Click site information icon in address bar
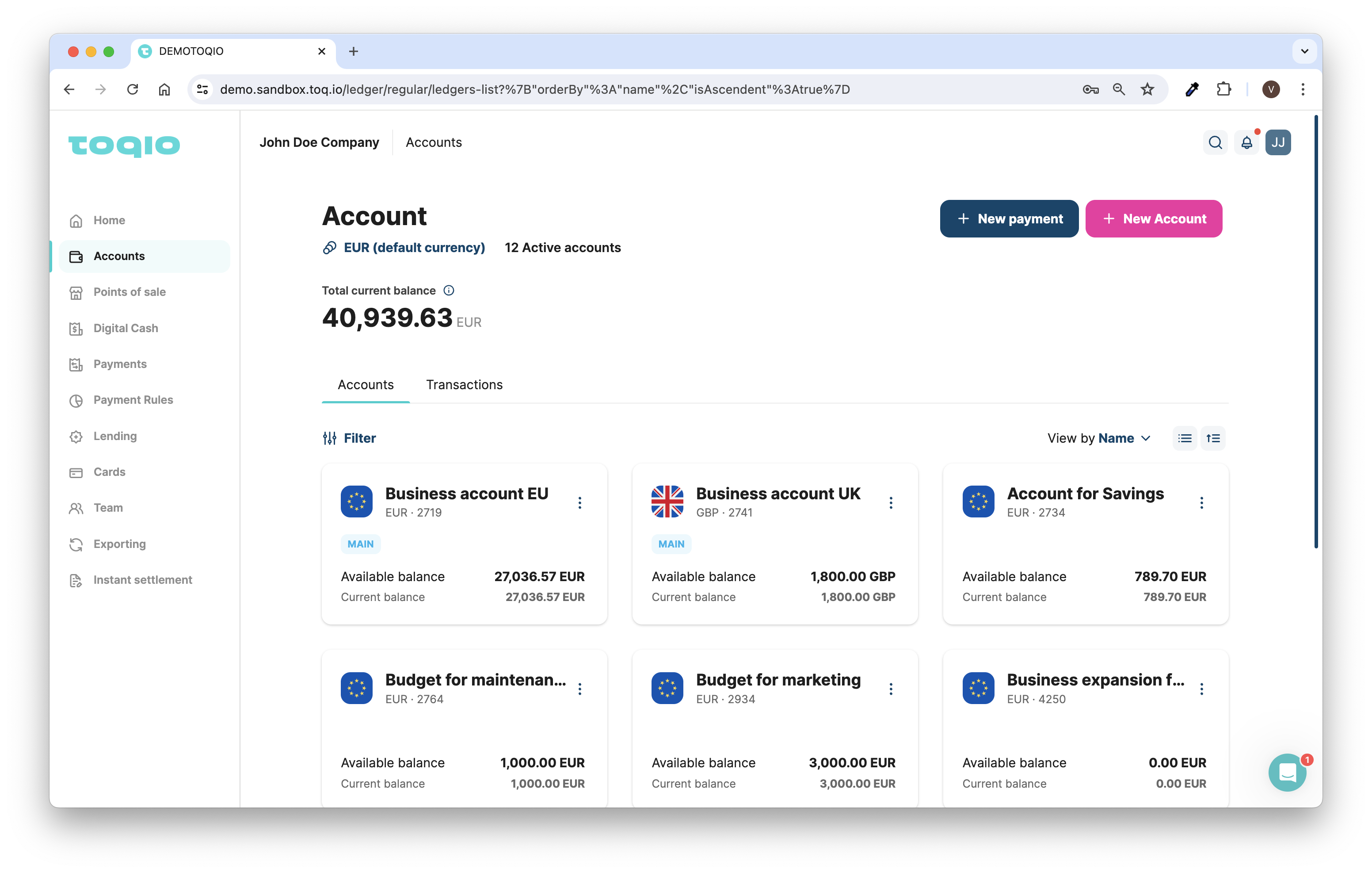 [202, 89]
